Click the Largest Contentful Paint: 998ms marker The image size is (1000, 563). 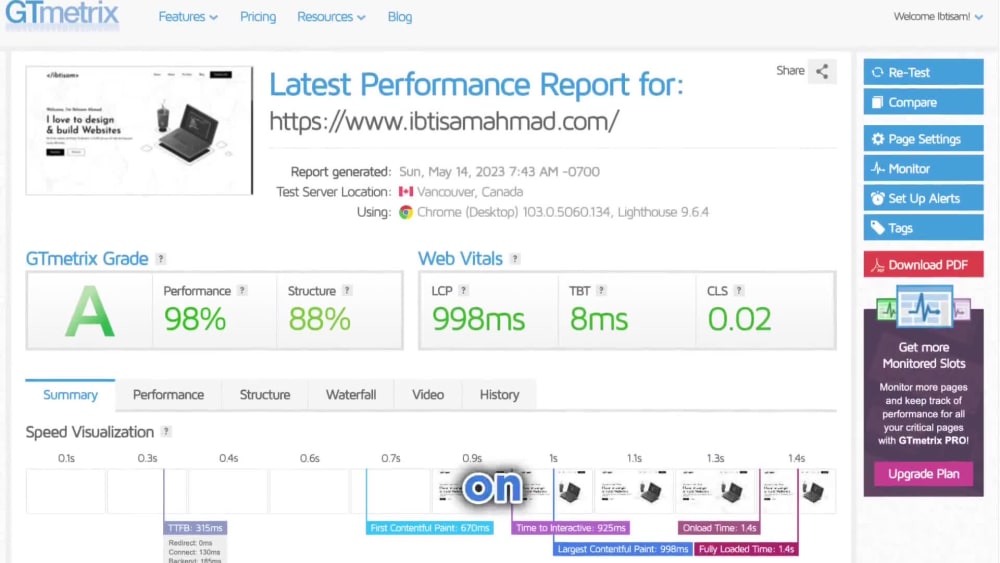coord(622,549)
